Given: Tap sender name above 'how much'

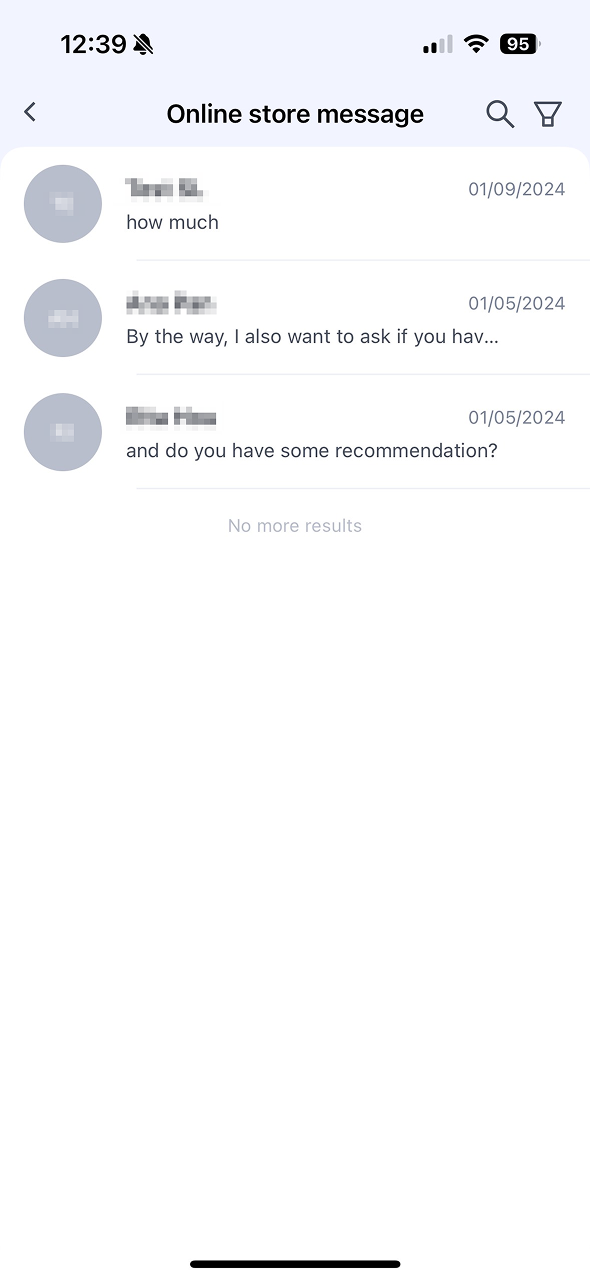Looking at the screenshot, I should (165, 189).
